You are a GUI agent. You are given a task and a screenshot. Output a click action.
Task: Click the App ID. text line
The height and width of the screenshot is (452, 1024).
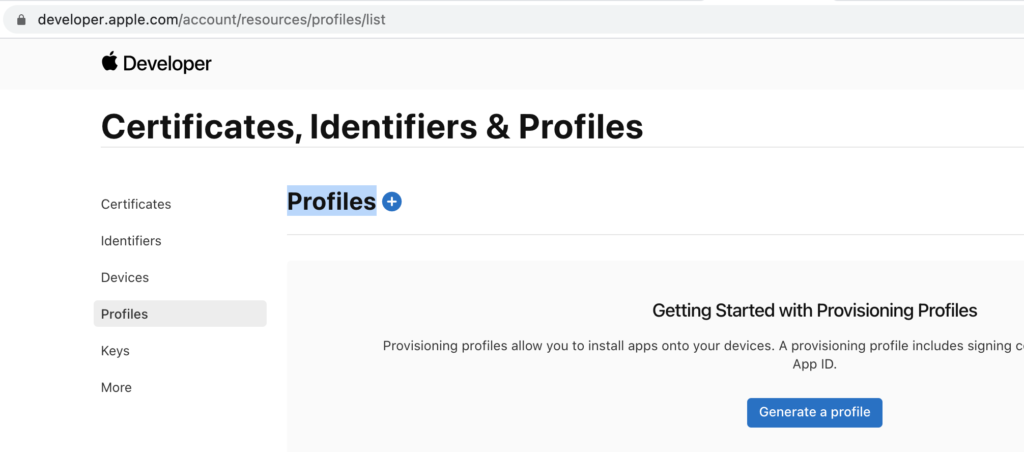click(814, 364)
